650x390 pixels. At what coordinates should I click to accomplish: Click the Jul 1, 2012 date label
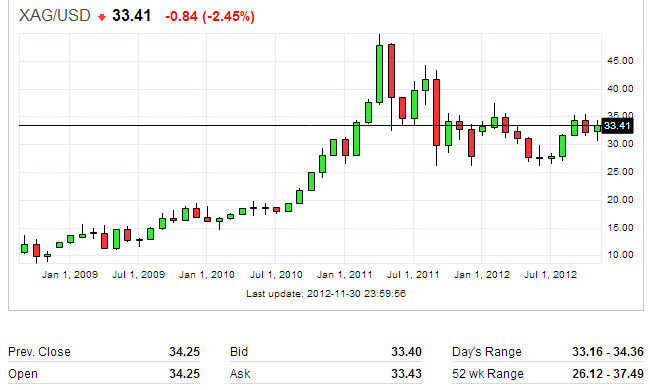click(x=550, y=274)
